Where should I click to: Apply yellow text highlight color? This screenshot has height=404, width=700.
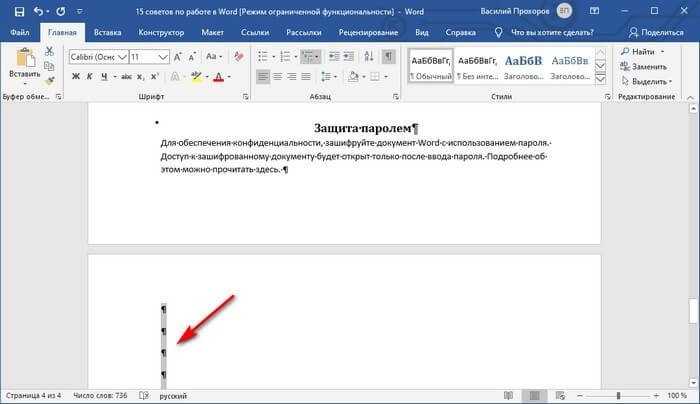click(x=196, y=77)
